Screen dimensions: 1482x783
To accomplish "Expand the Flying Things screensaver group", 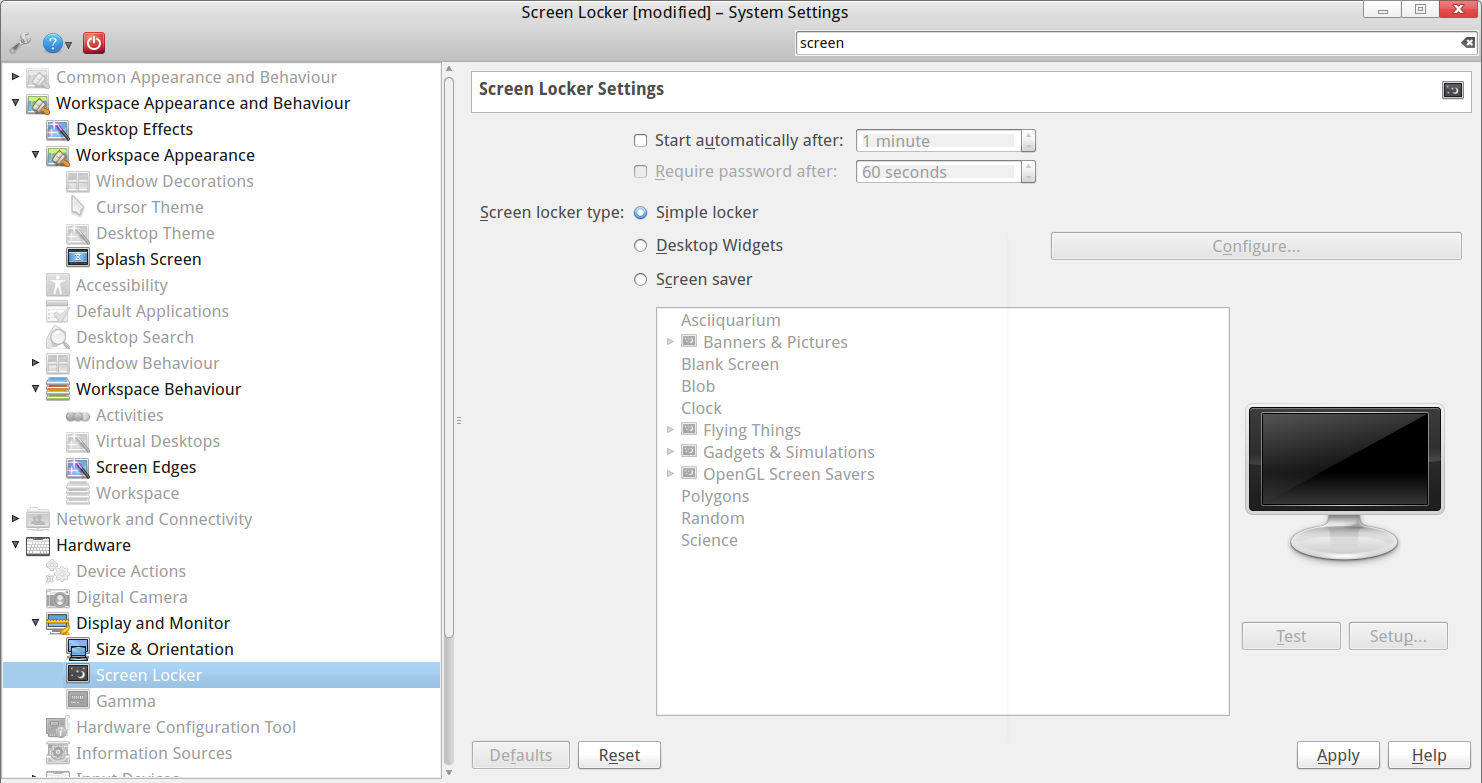I will [x=670, y=430].
